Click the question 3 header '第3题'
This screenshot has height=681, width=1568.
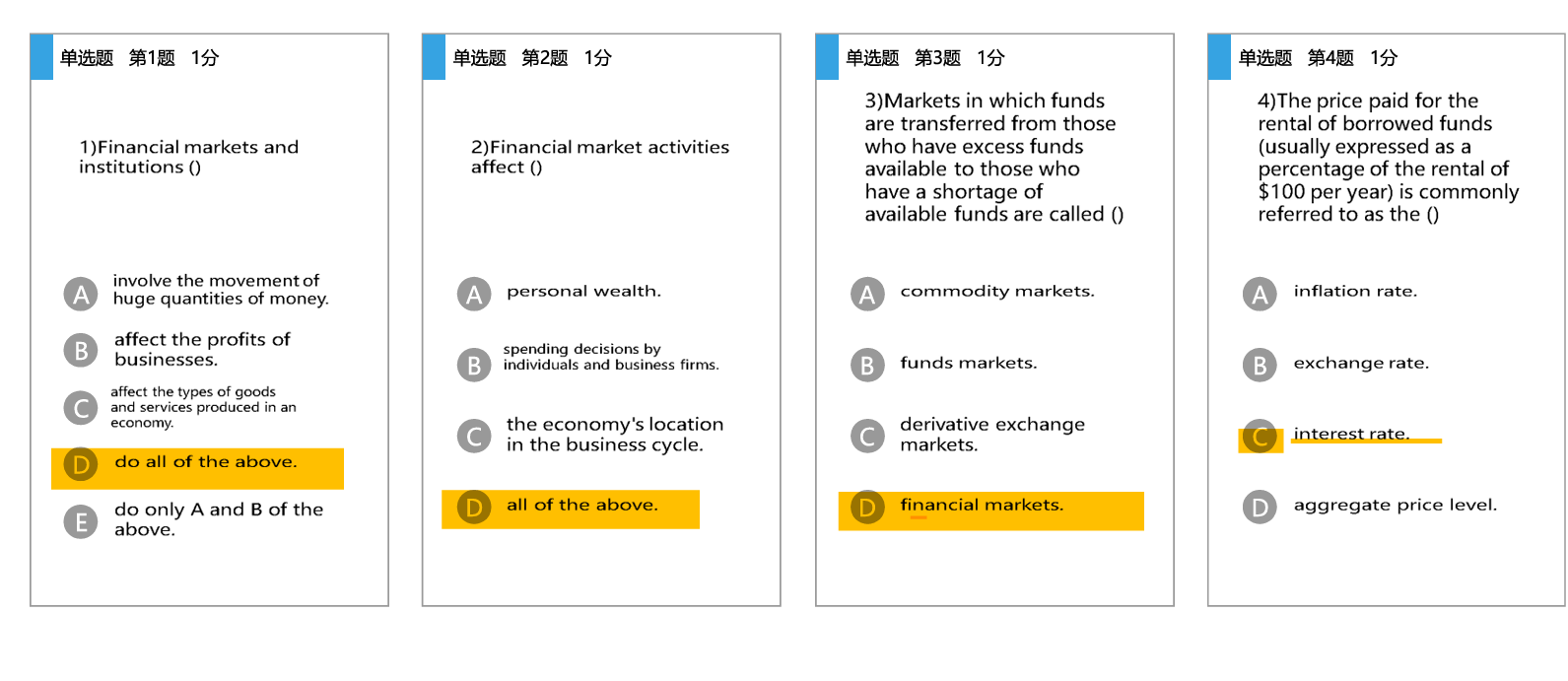(937, 58)
